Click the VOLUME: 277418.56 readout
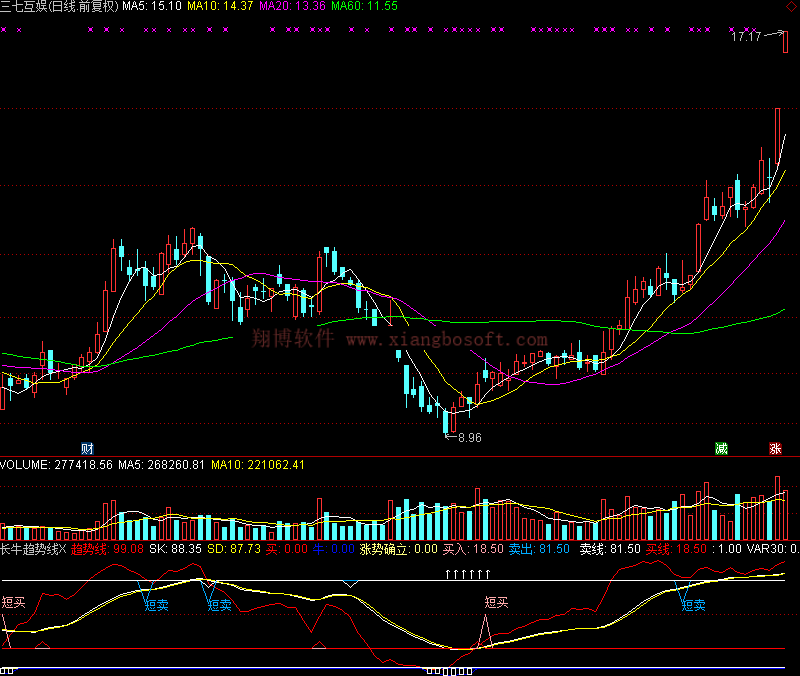Image resolution: width=800 pixels, height=676 pixels. 56,465
